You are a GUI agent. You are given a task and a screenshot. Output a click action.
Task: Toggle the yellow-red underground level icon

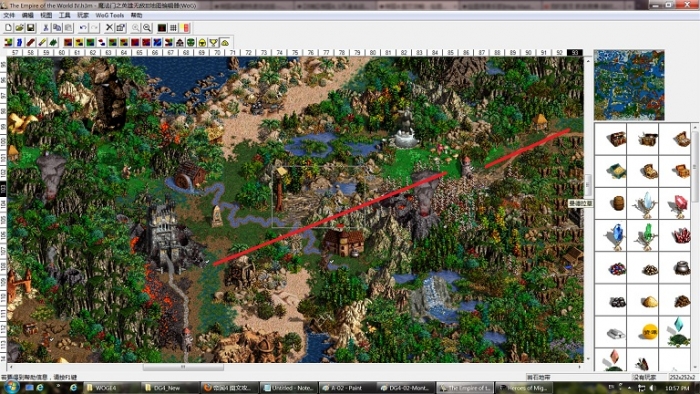tap(186, 28)
